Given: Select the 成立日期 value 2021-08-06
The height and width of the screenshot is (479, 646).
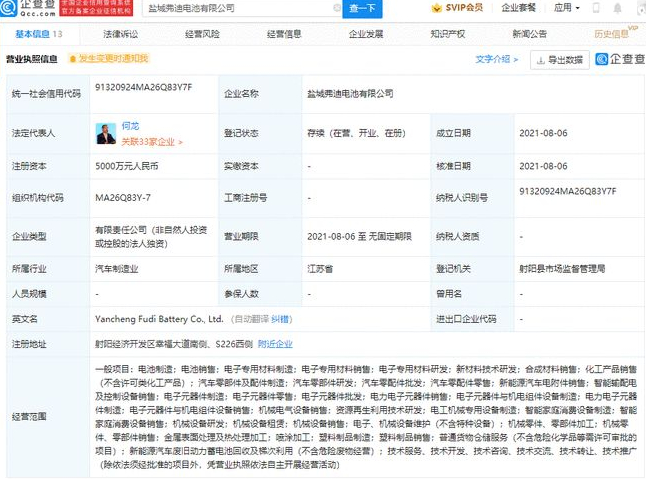Looking at the screenshot, I should 543,133.
